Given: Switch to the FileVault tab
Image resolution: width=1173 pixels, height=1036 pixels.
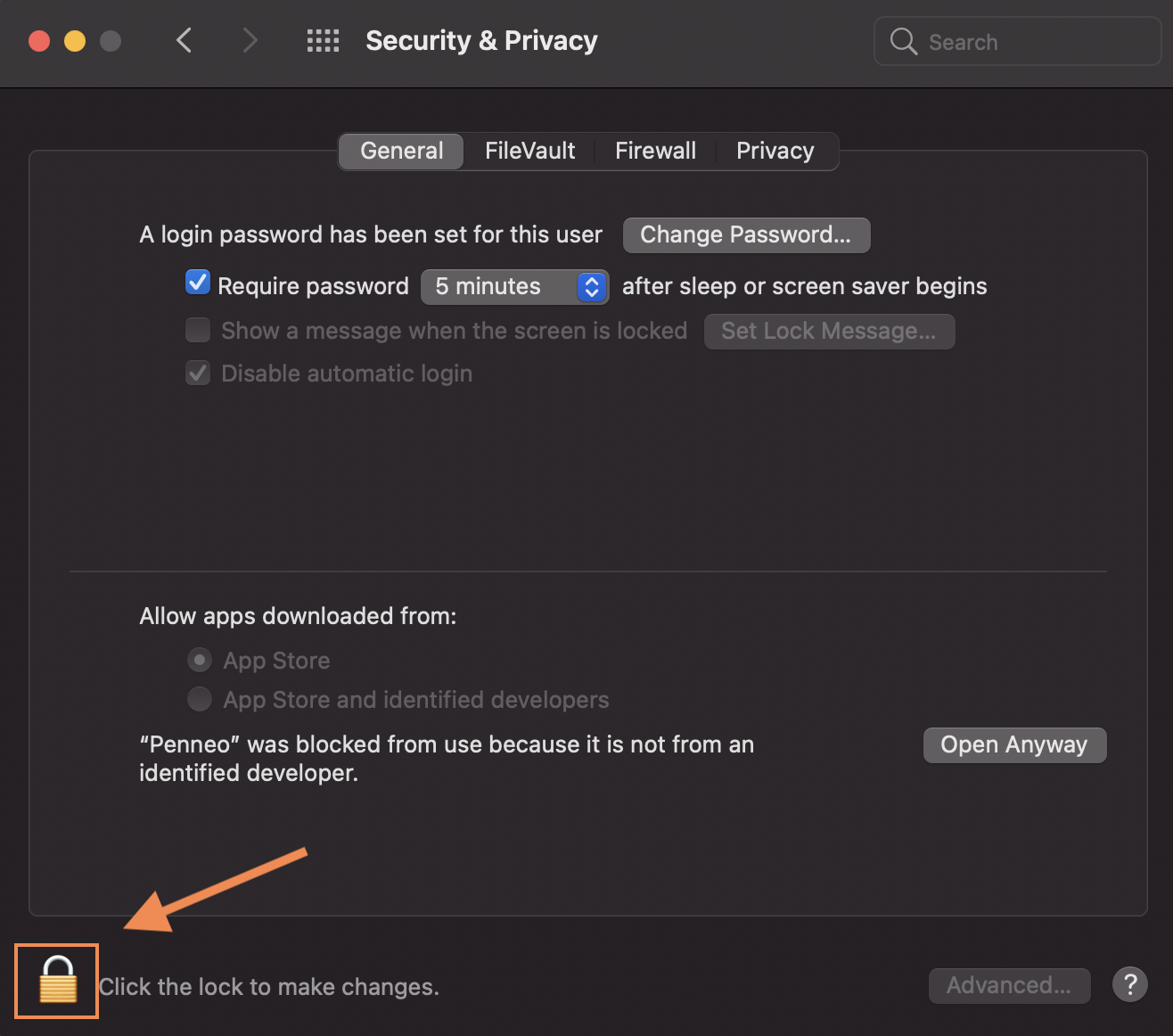Looking at the screenshot, I should [x=529, y=151].
